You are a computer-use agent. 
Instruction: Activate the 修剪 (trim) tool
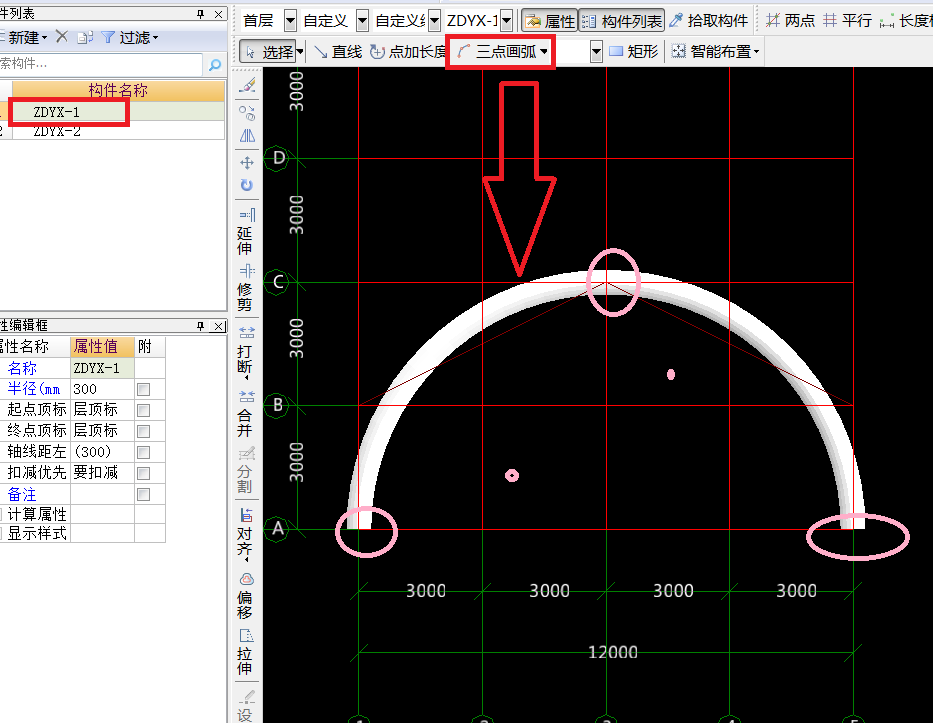click(x=245, y=288)
